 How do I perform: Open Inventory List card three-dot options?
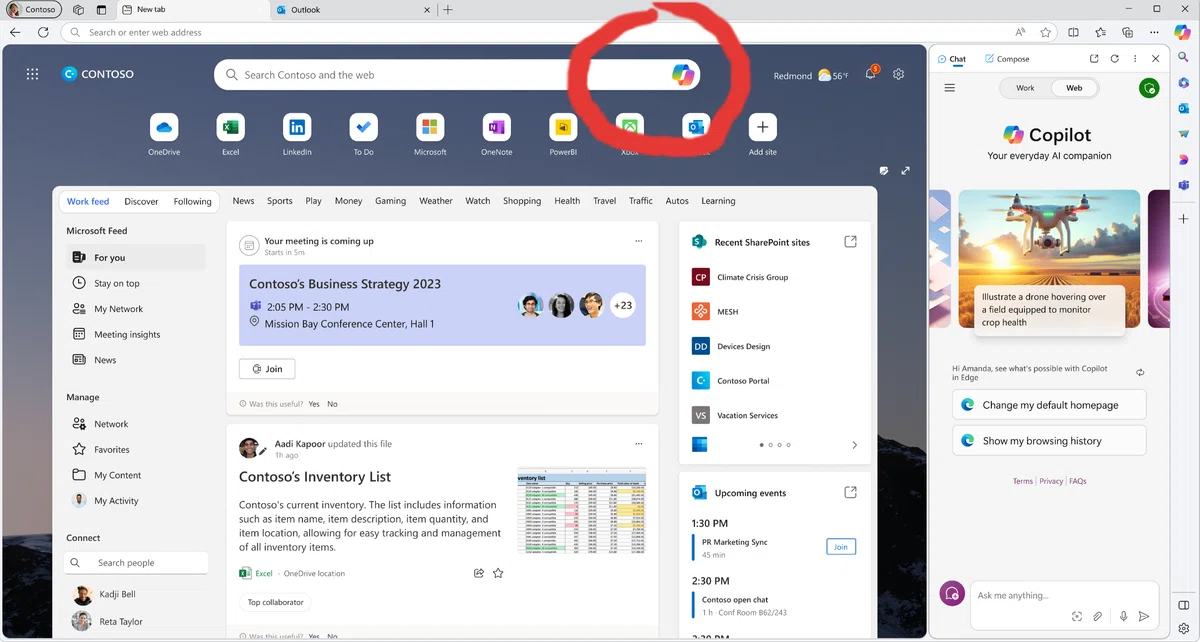coord(639,443)
